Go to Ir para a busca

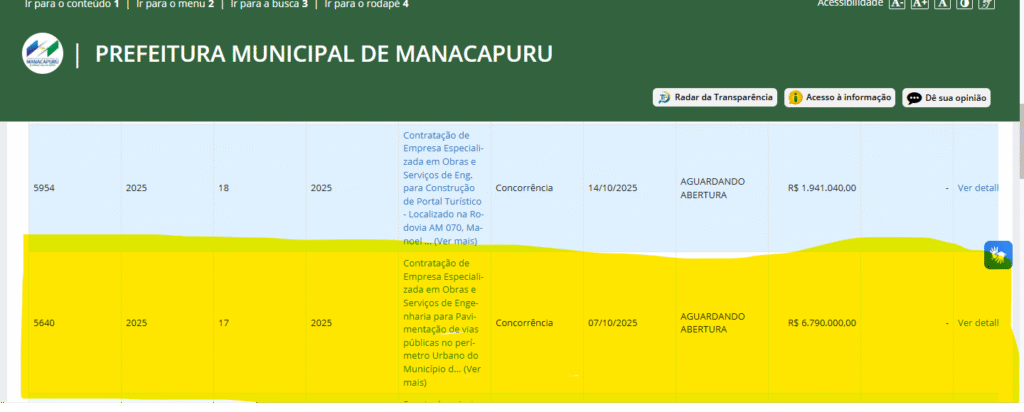pos(268,4)
